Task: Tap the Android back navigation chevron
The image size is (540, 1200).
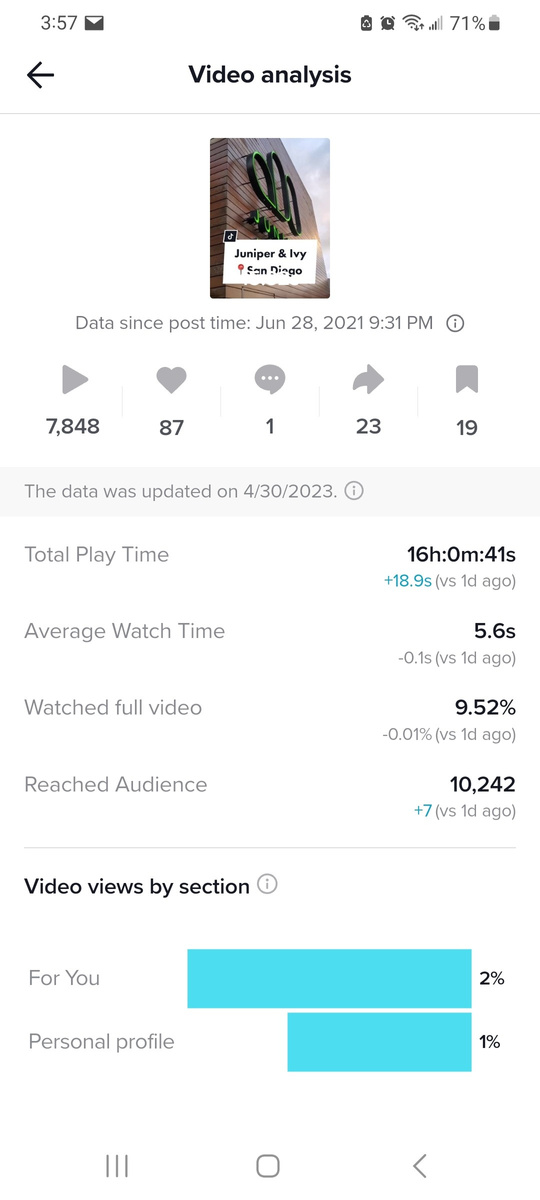Action: [x=420, y=1165]
